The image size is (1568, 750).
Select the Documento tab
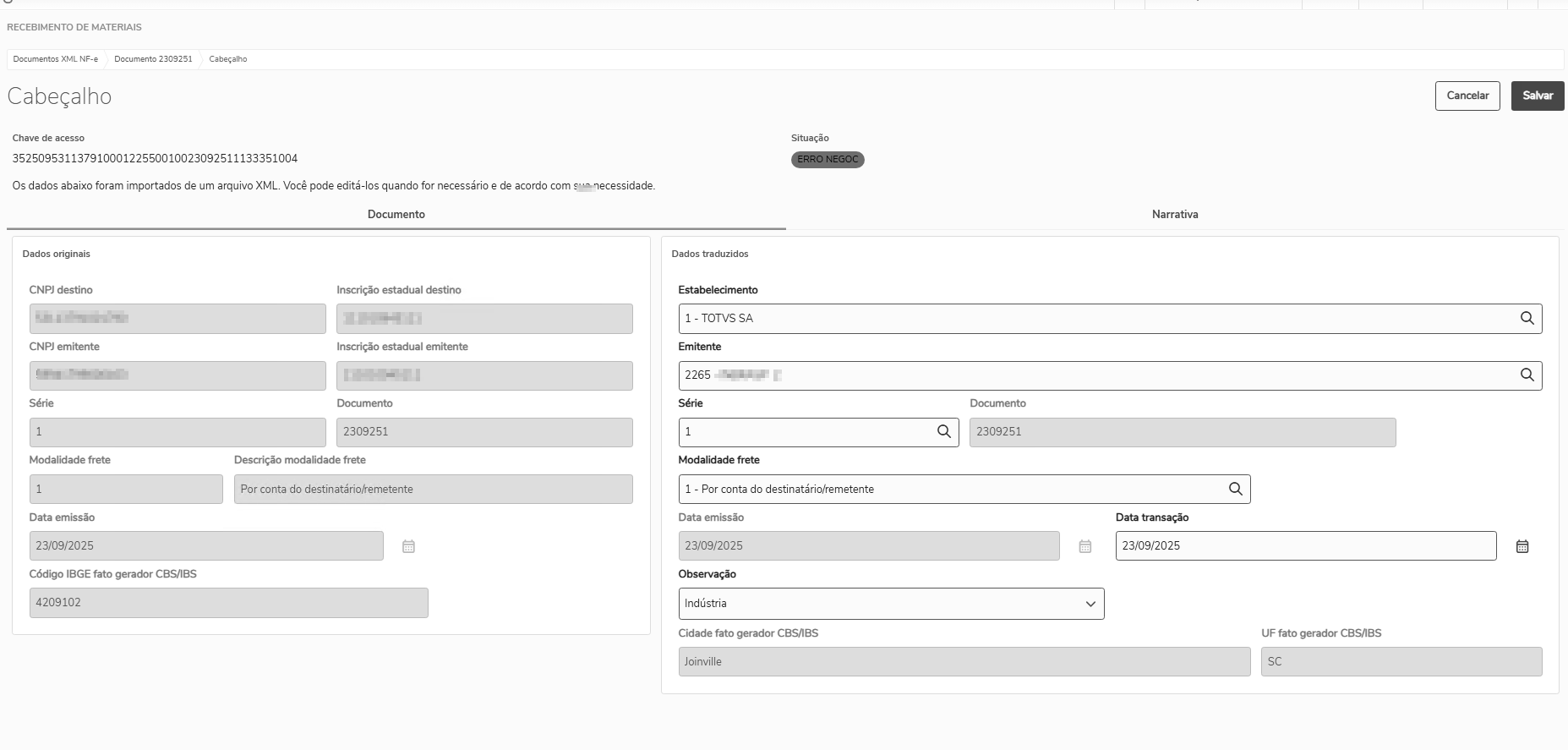click(x=396, y=215)
